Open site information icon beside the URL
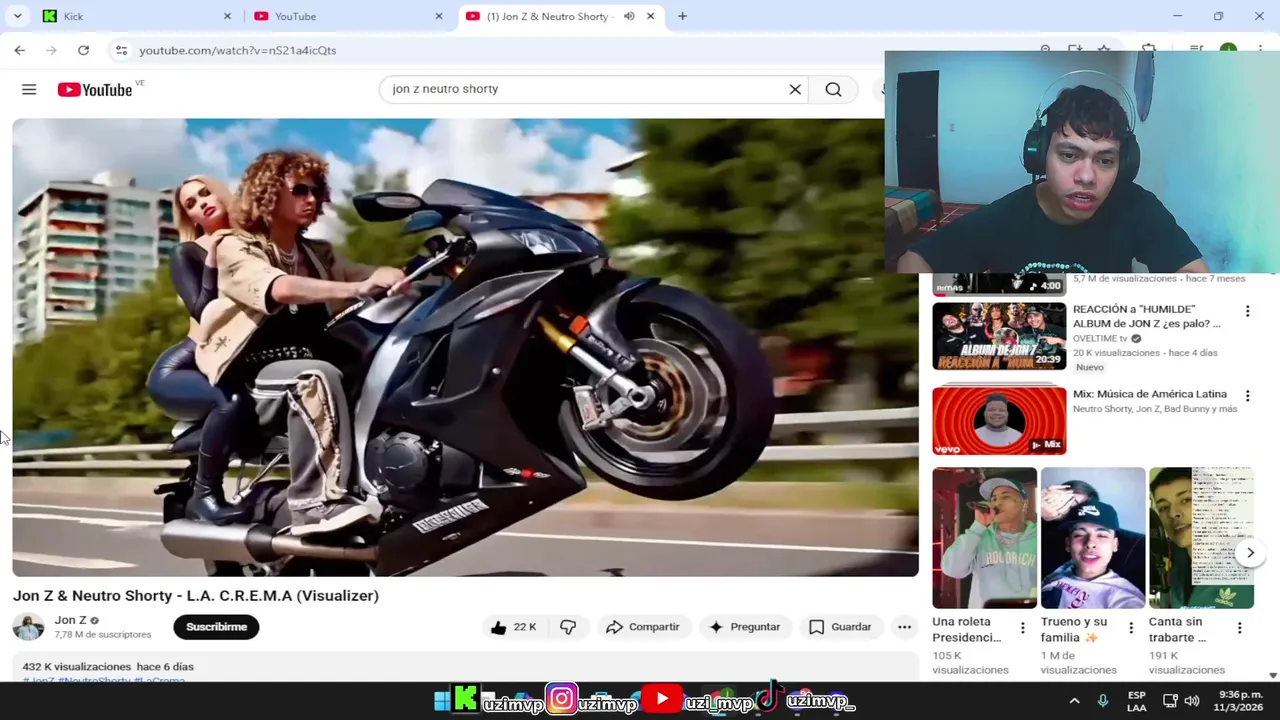 [x=120, y=50]
